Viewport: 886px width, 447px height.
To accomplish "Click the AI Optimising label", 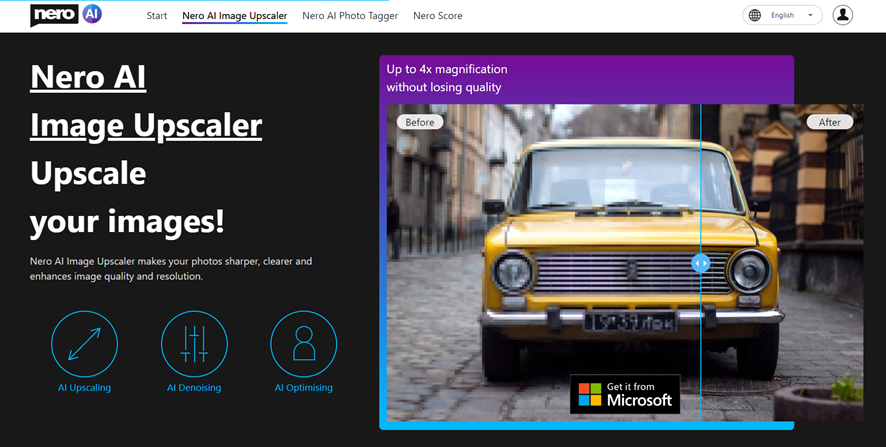I will 303,388.
